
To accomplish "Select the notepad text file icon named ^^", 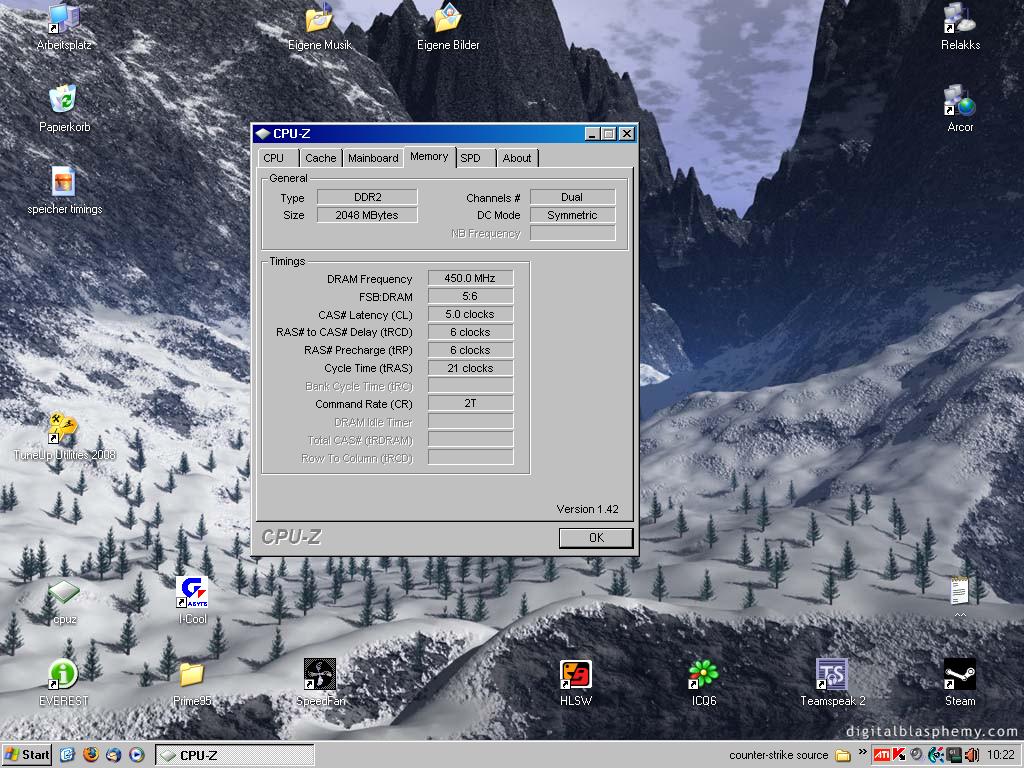I will pos(959,591).
